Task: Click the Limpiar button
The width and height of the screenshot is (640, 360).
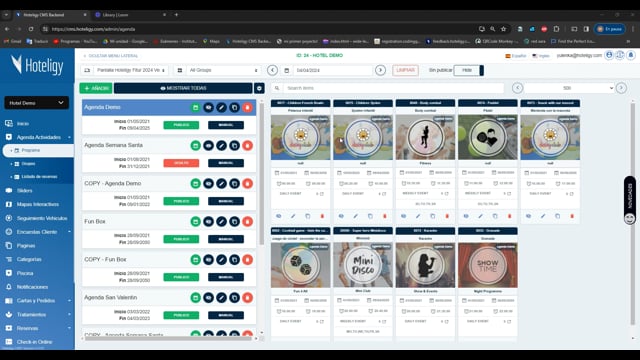Action: point(405,70)
